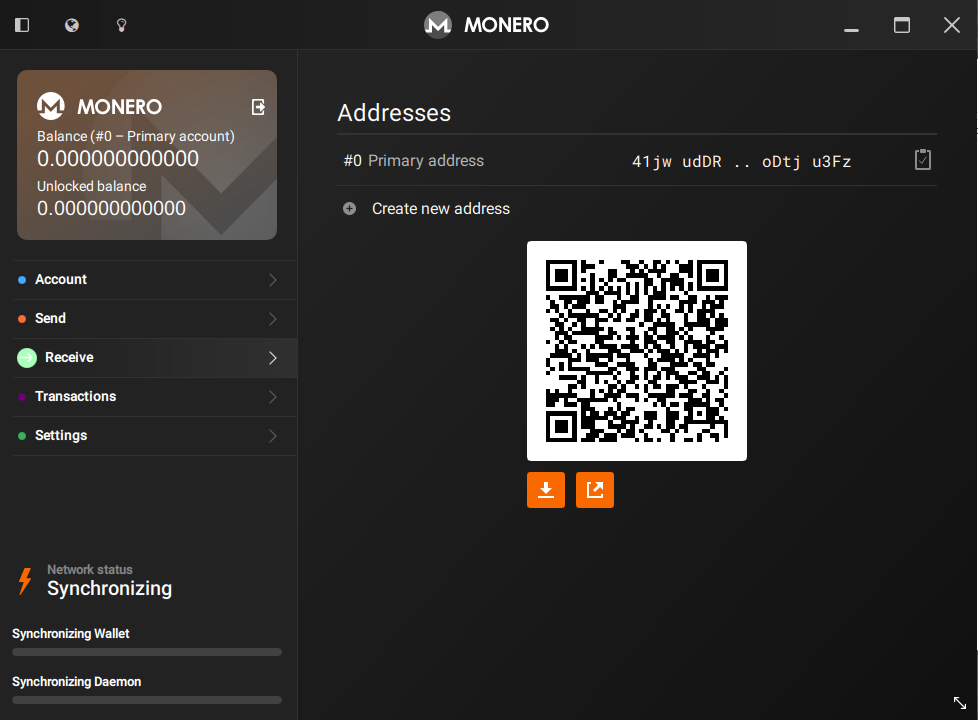Click Balance (#0 – Primary account) label
978x720 pixels.
[136, 136]
